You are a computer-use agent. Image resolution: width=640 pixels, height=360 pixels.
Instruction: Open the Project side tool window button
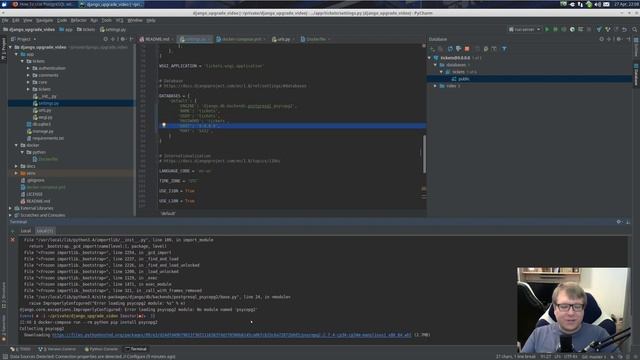[x=4, y=49]
